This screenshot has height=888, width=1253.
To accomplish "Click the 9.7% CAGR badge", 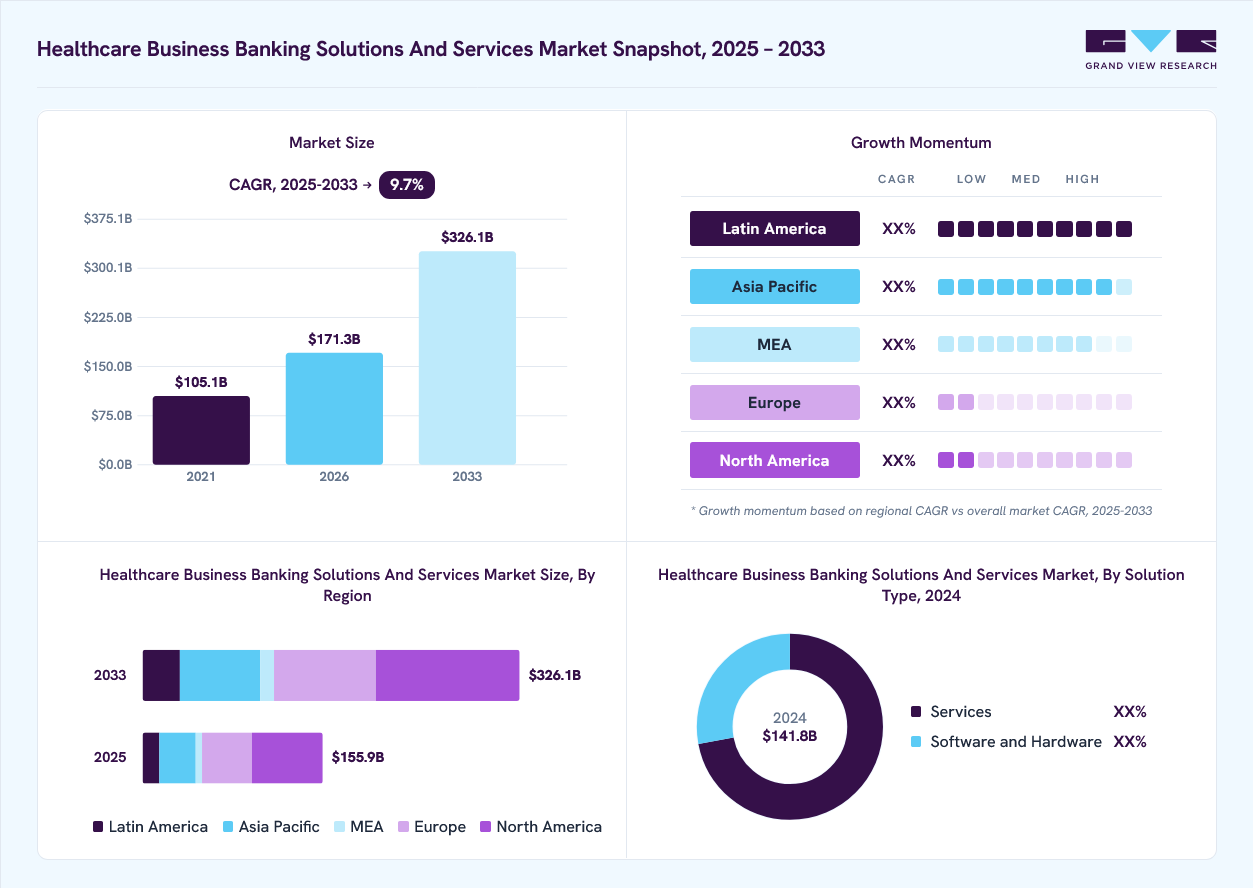I will click(x=407, y=185).
